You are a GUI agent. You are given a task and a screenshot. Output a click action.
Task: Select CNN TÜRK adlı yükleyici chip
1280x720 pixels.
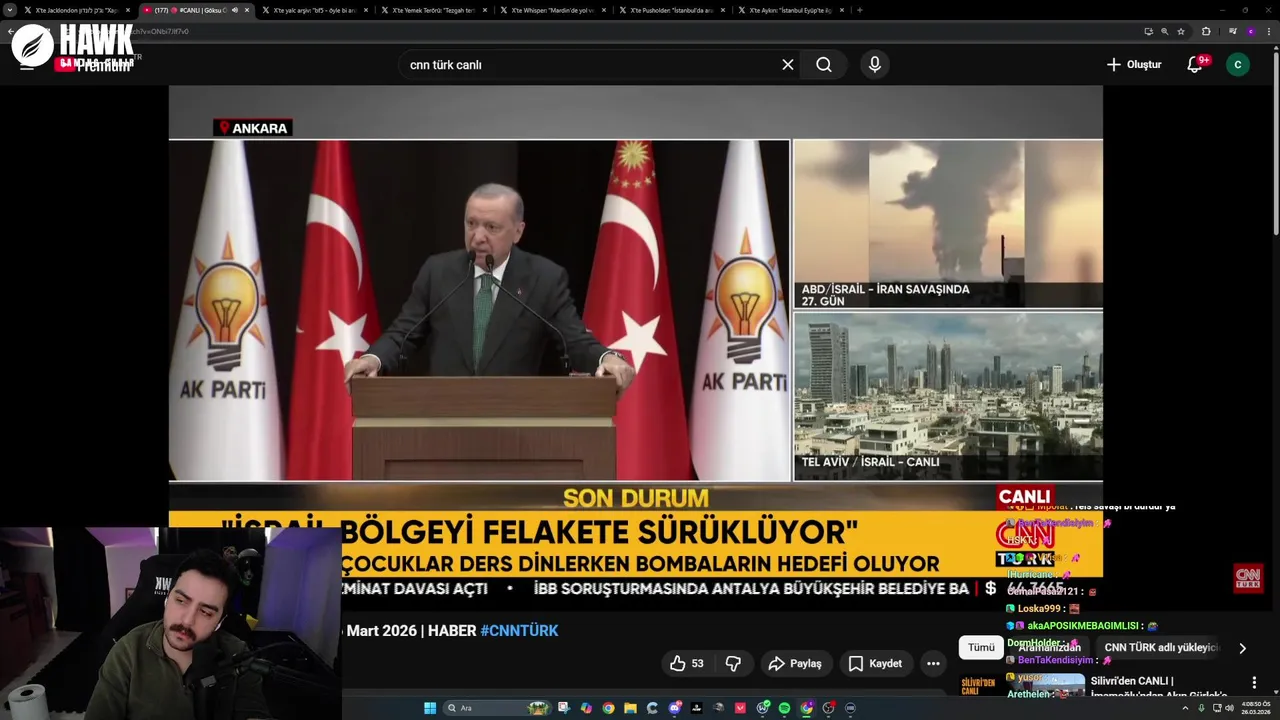(x=1162, y=647)
